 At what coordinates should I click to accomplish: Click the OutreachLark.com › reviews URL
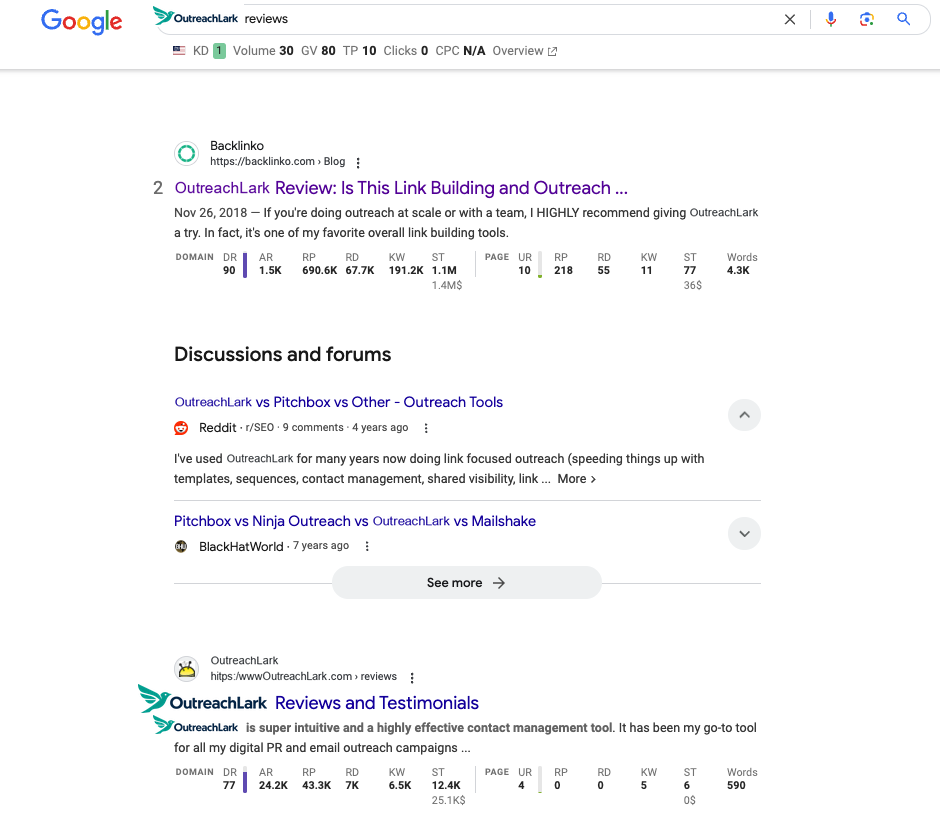(x=303, y=676)
